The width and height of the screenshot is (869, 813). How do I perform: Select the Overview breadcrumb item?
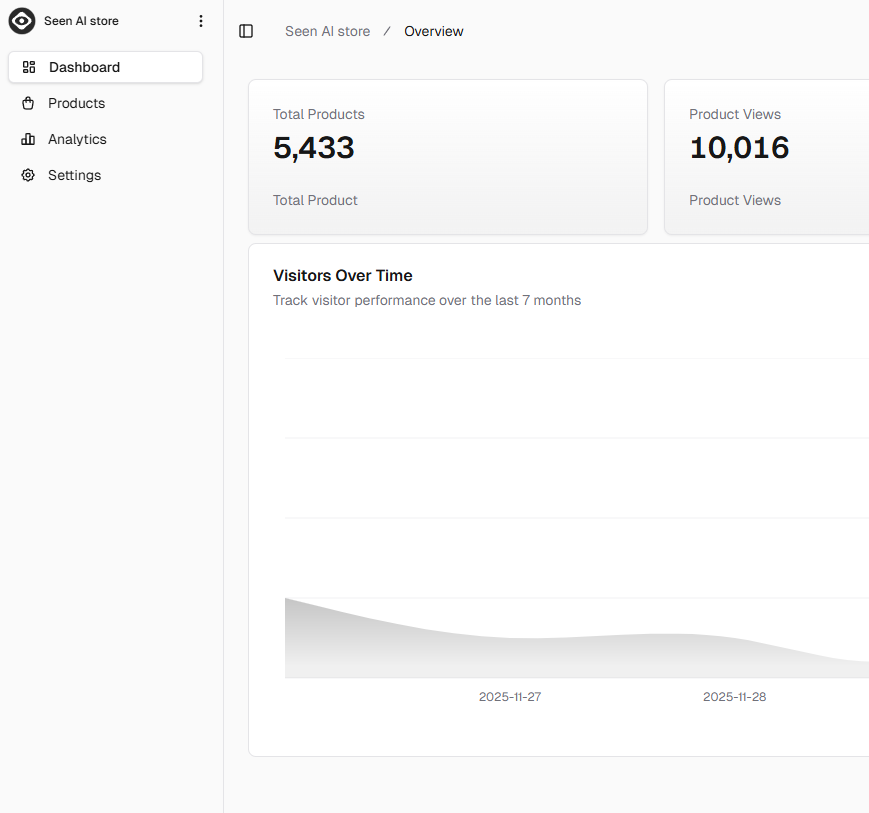(x=433, y=31)
